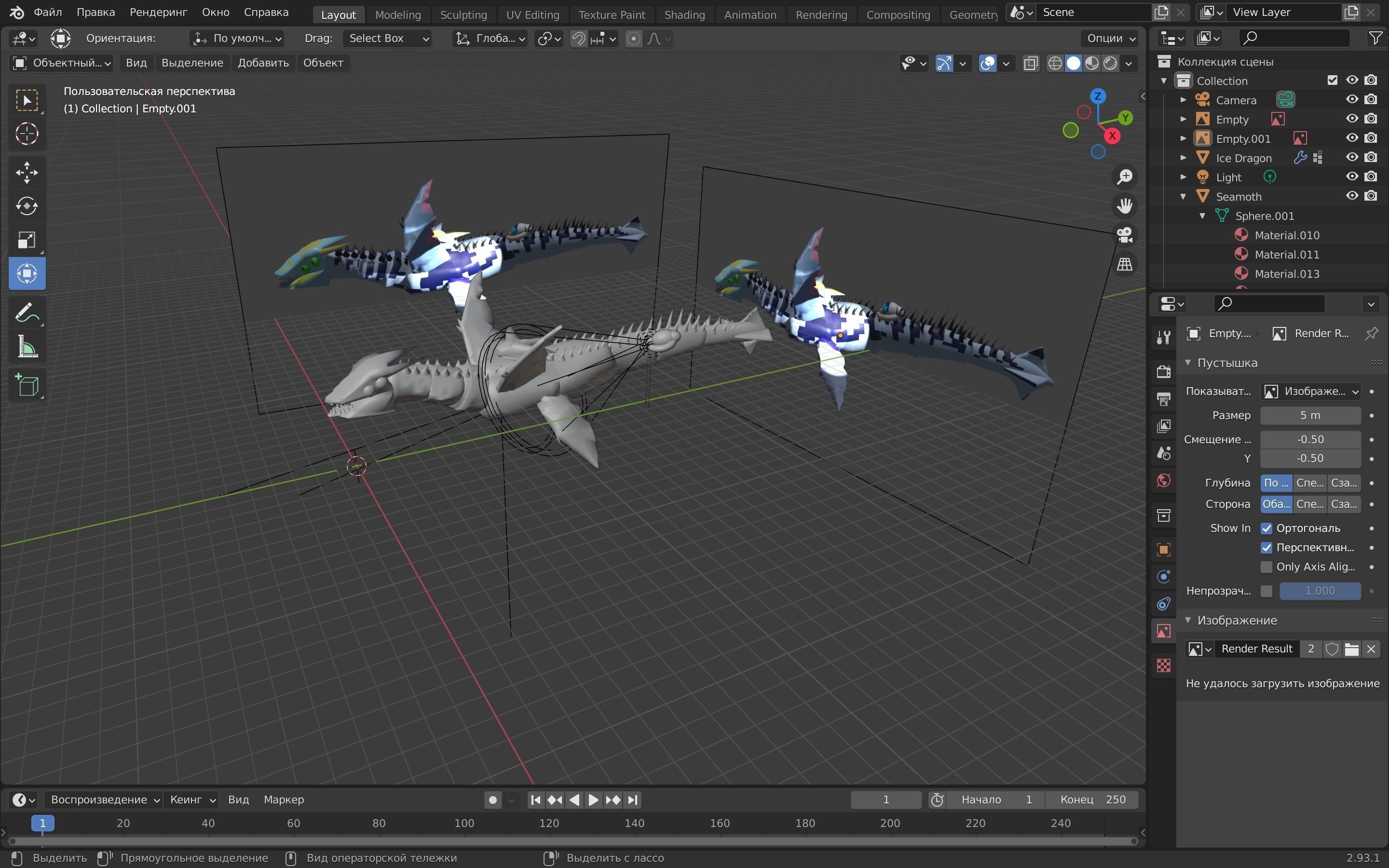The width and height of the screenshot is (1389, 868).
Task: Enable the Непрозрачность checkbox
Action: pyautogui.click(x=1266, y=591)
